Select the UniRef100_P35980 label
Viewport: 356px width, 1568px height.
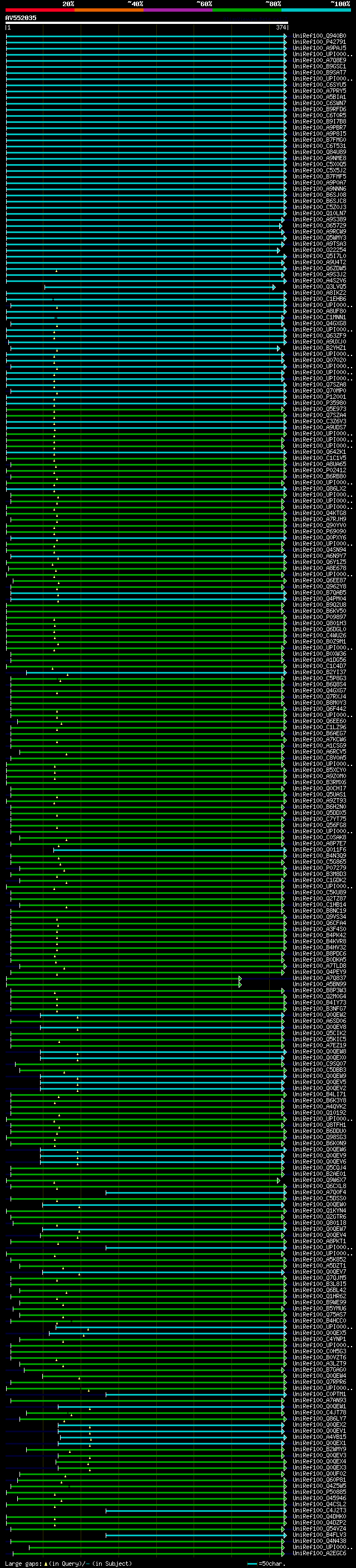point(319,403)
